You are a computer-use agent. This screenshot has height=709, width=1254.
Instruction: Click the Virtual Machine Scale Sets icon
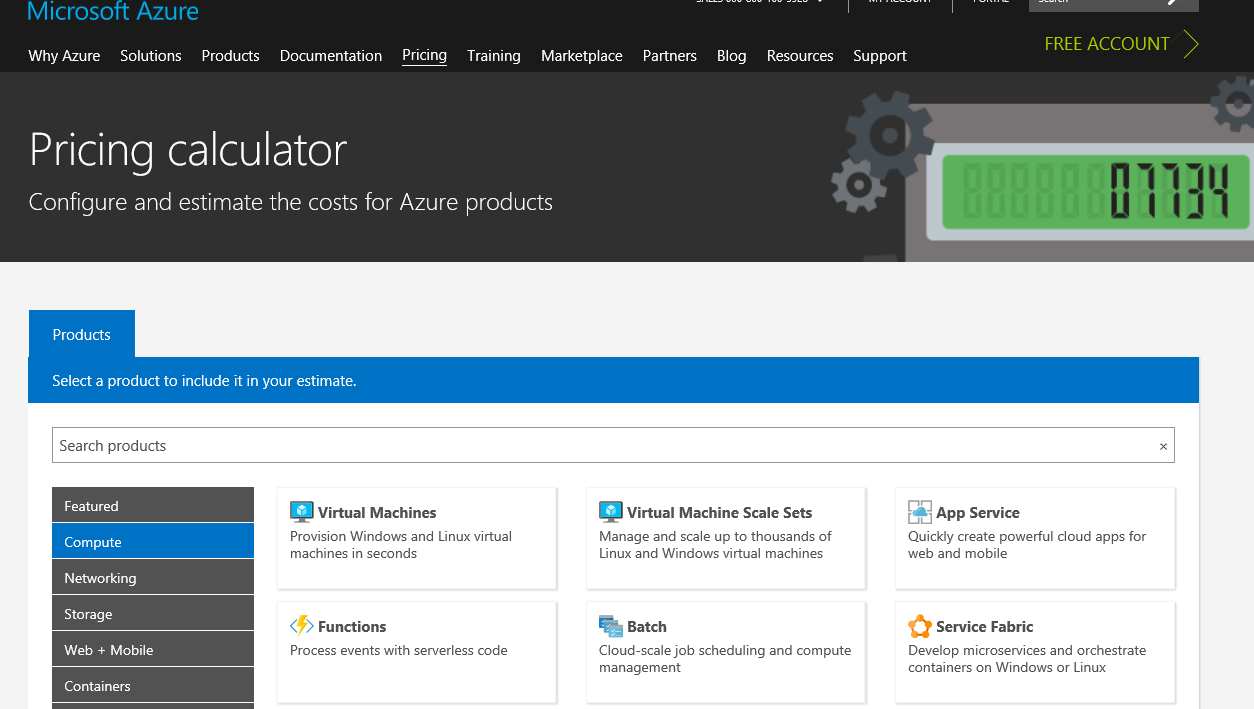click(610, 512)
